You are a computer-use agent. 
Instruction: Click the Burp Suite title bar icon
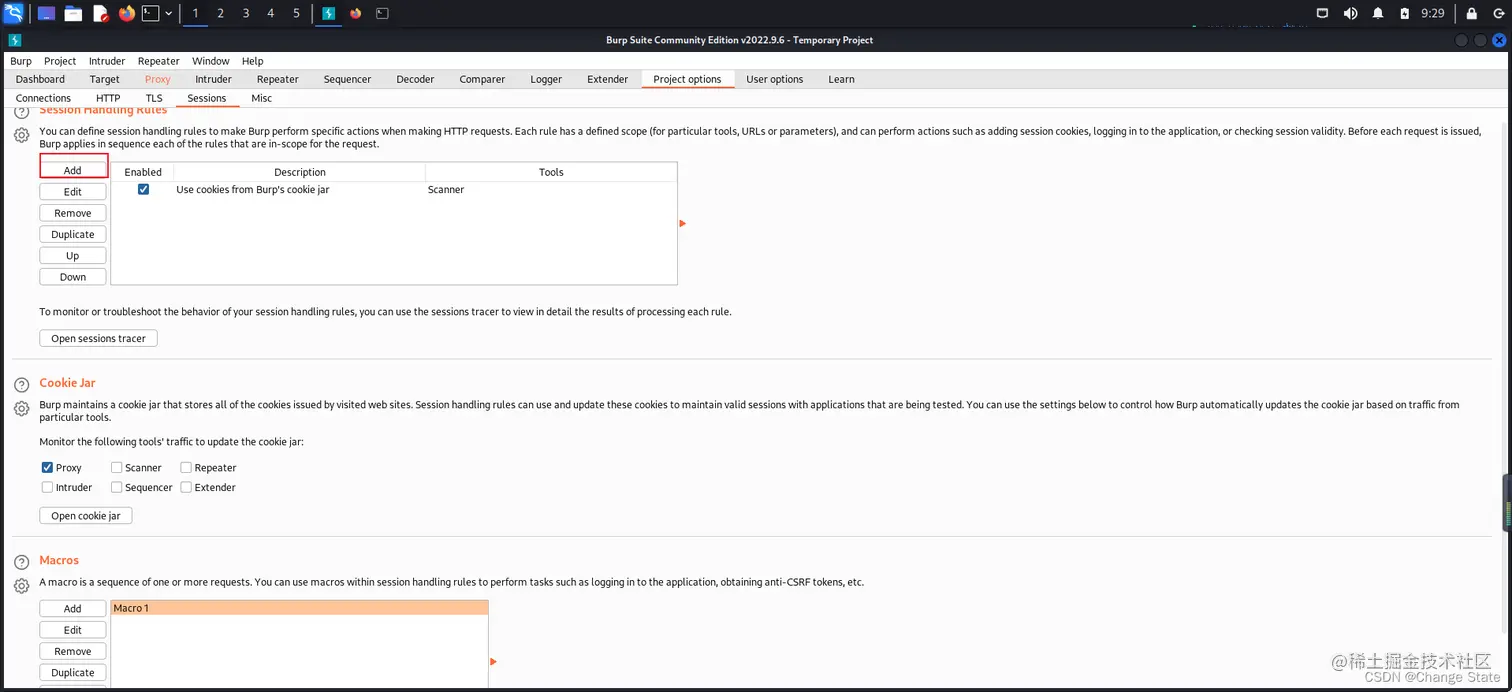(15, 40)
